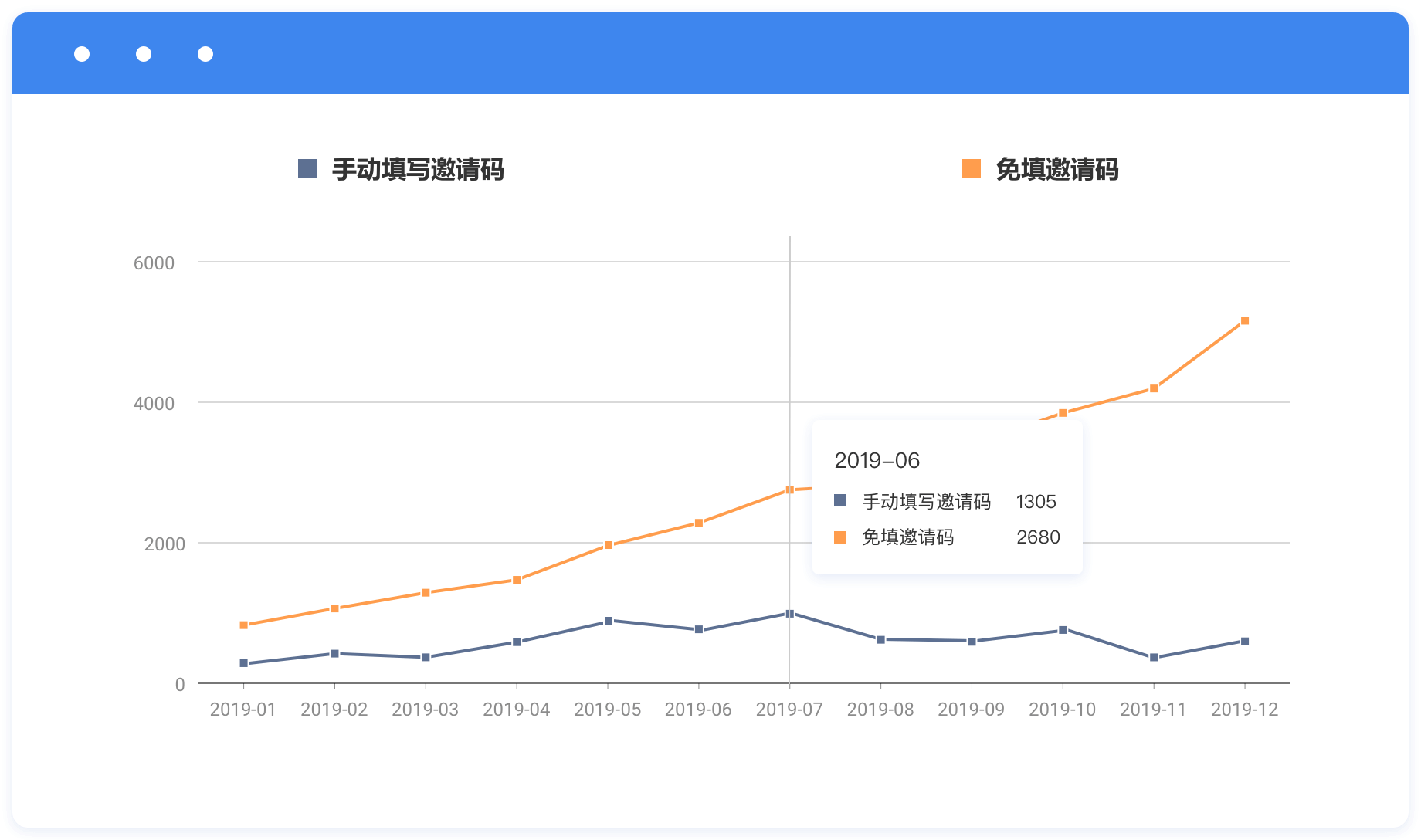The height and width of the screenshot is (840, 1421).
Task: Select the blue data point for 2019-12
Action: 1245,642
